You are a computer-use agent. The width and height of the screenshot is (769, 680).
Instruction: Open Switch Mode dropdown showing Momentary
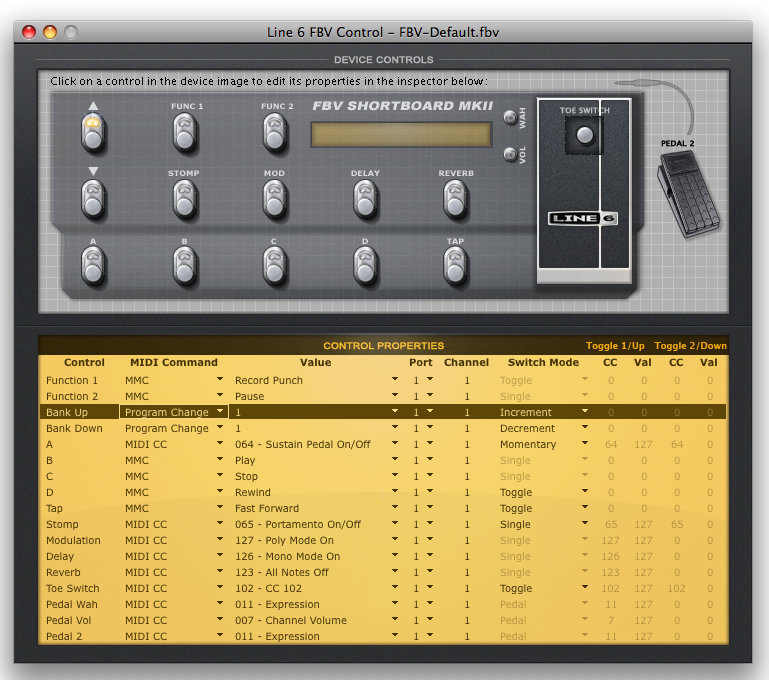click(x=585, y=444)
